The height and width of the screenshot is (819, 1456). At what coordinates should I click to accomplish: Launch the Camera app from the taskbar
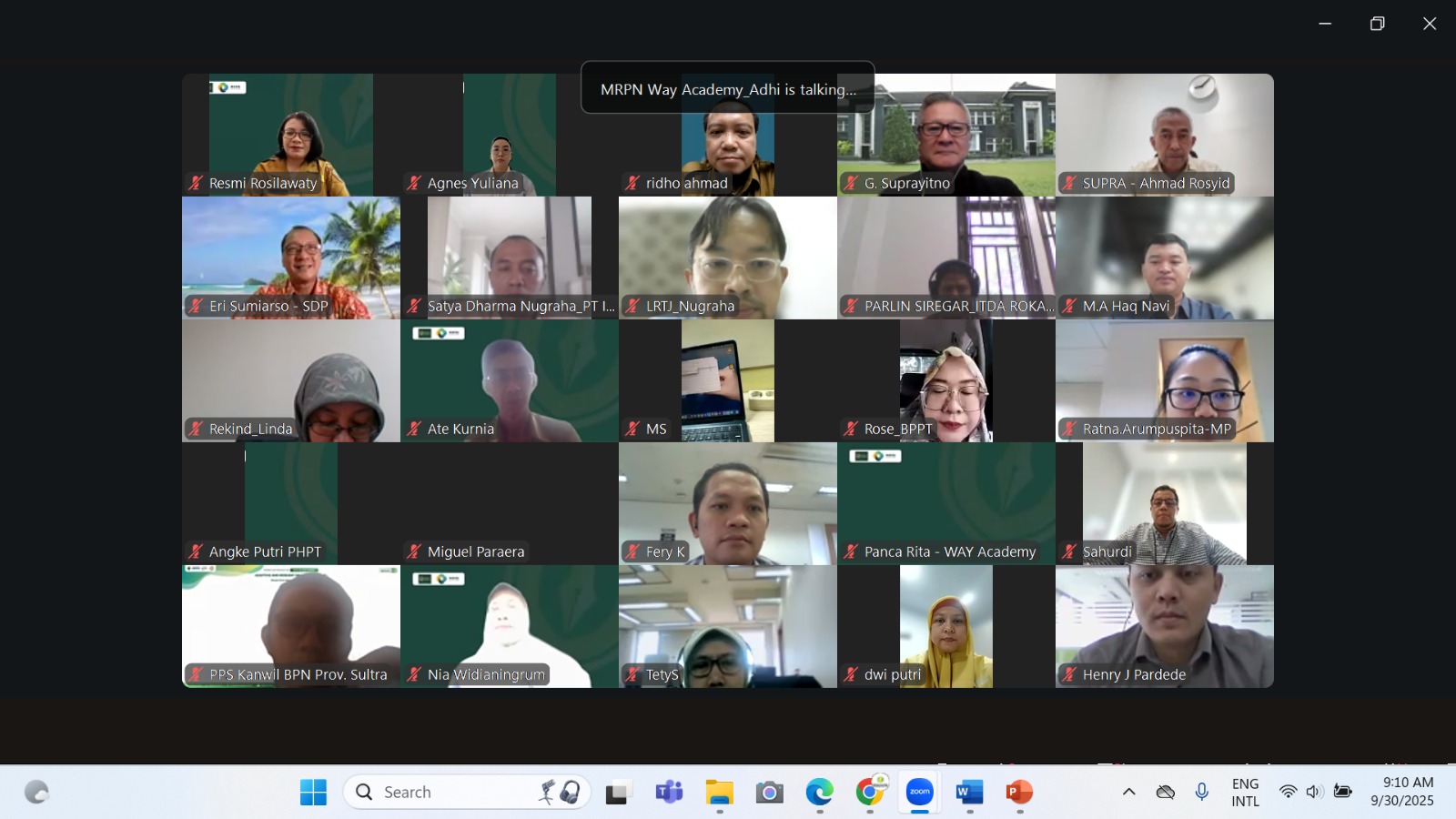(x=769, y=793)
